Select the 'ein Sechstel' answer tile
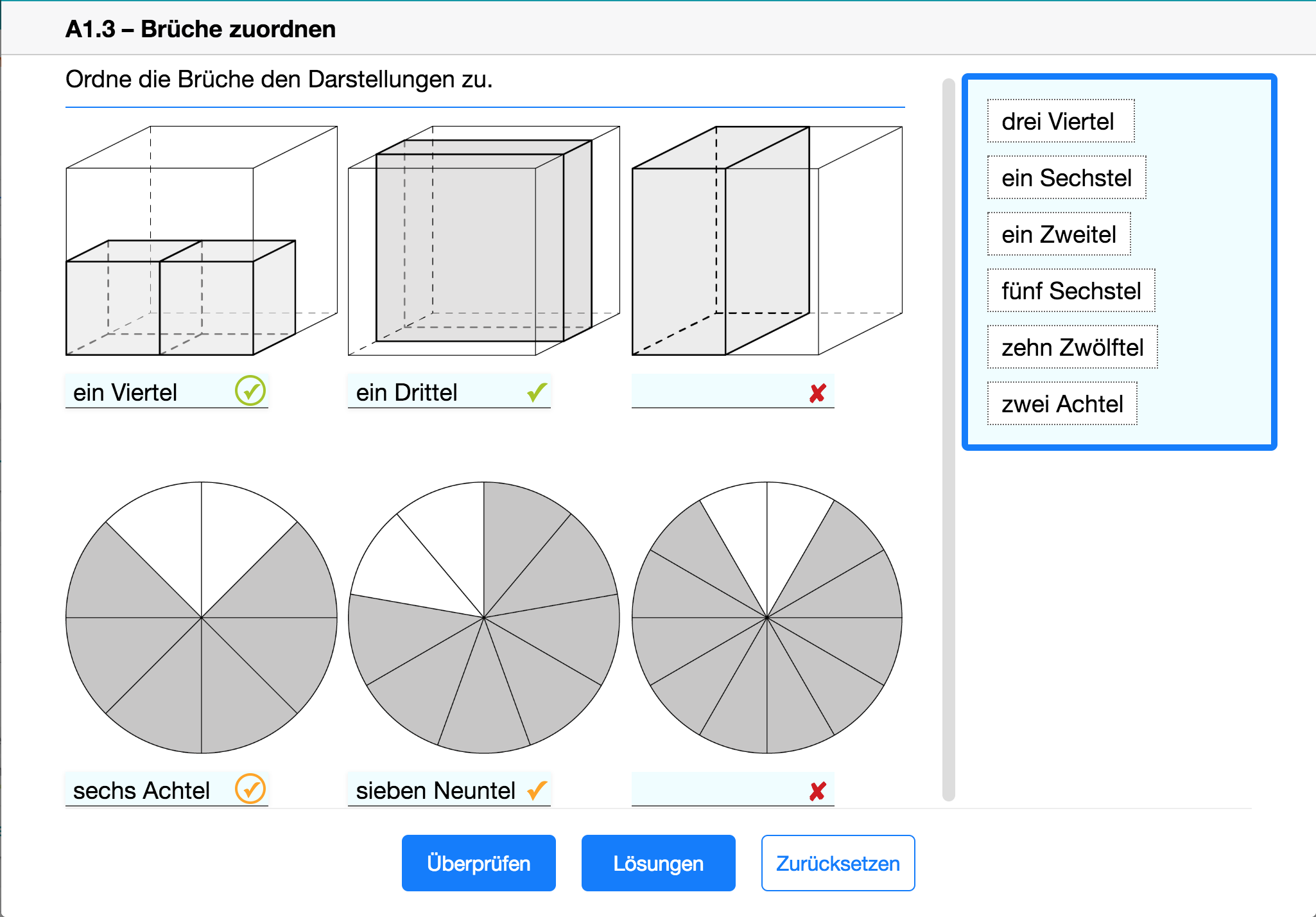Screen dimensions: 1316x917 click(1066, 178)
